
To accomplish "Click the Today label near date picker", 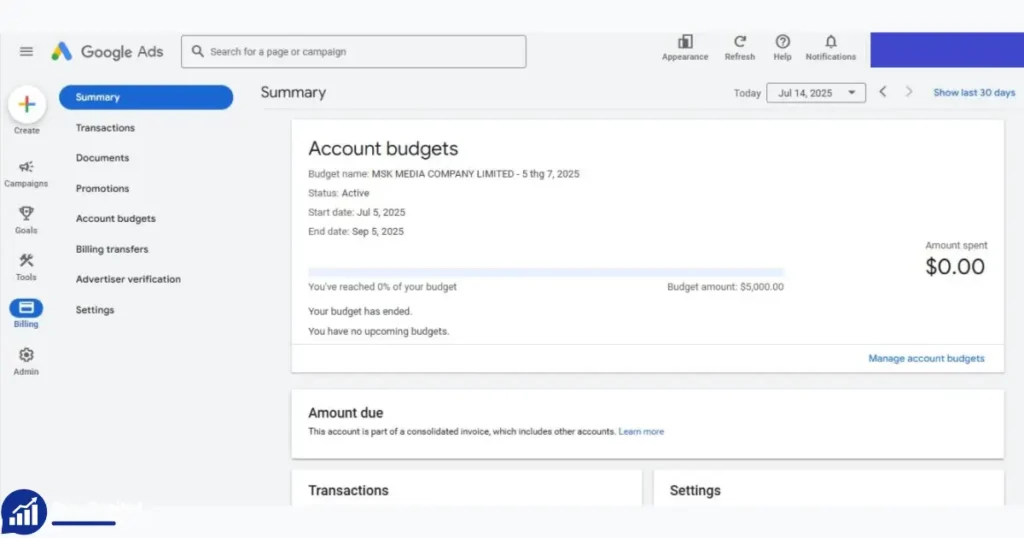I will click(747, 93).
